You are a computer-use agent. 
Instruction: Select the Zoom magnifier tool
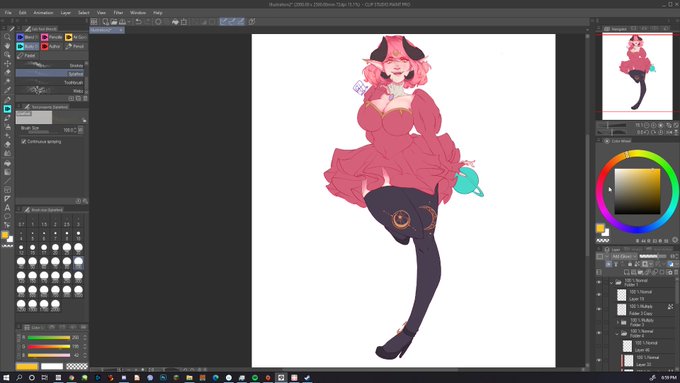click(x=7, y=37)
